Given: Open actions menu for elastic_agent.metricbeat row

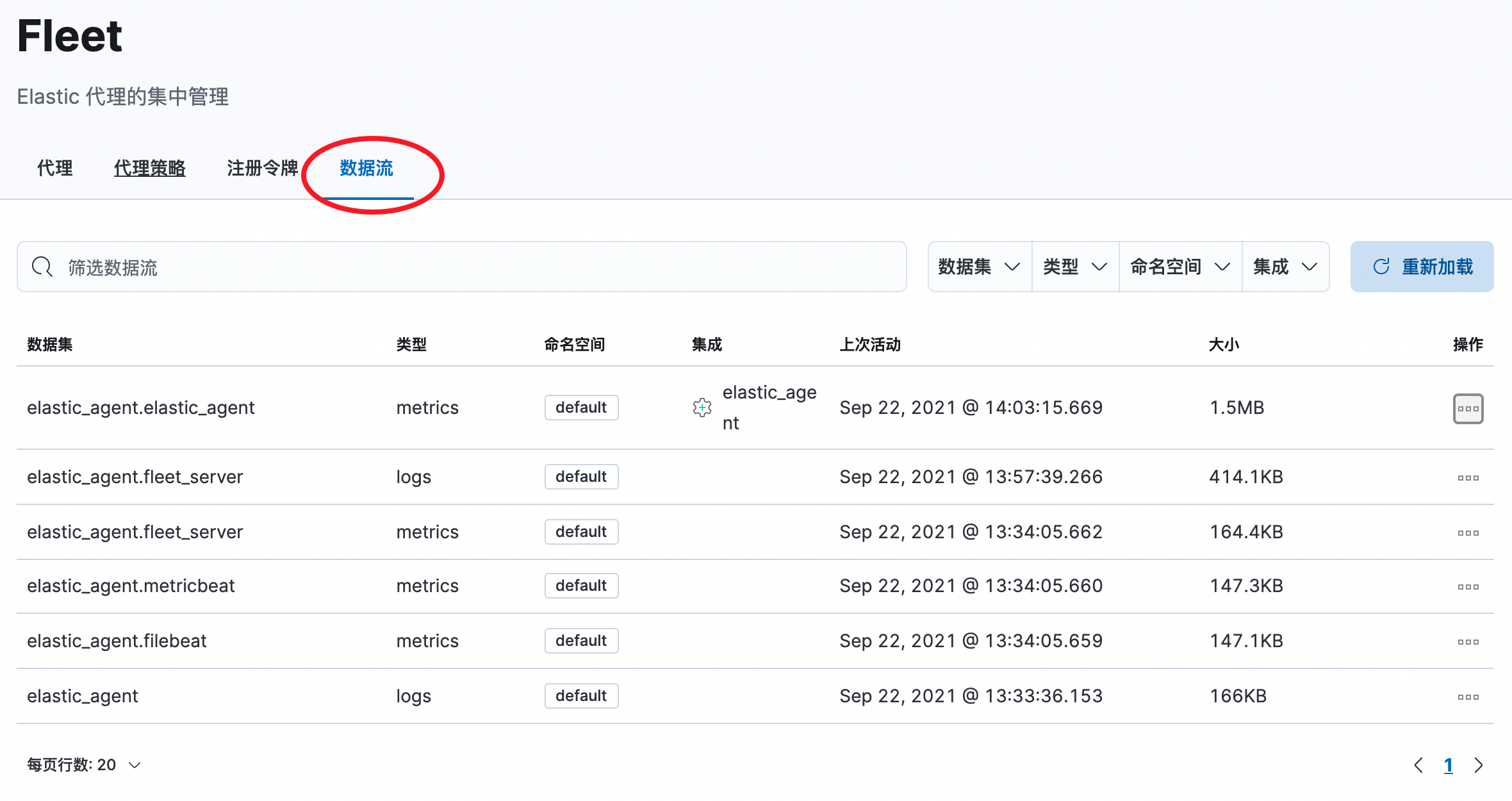Looking at the screenshot, I should pyautogui.click(x=1468, y=586).
